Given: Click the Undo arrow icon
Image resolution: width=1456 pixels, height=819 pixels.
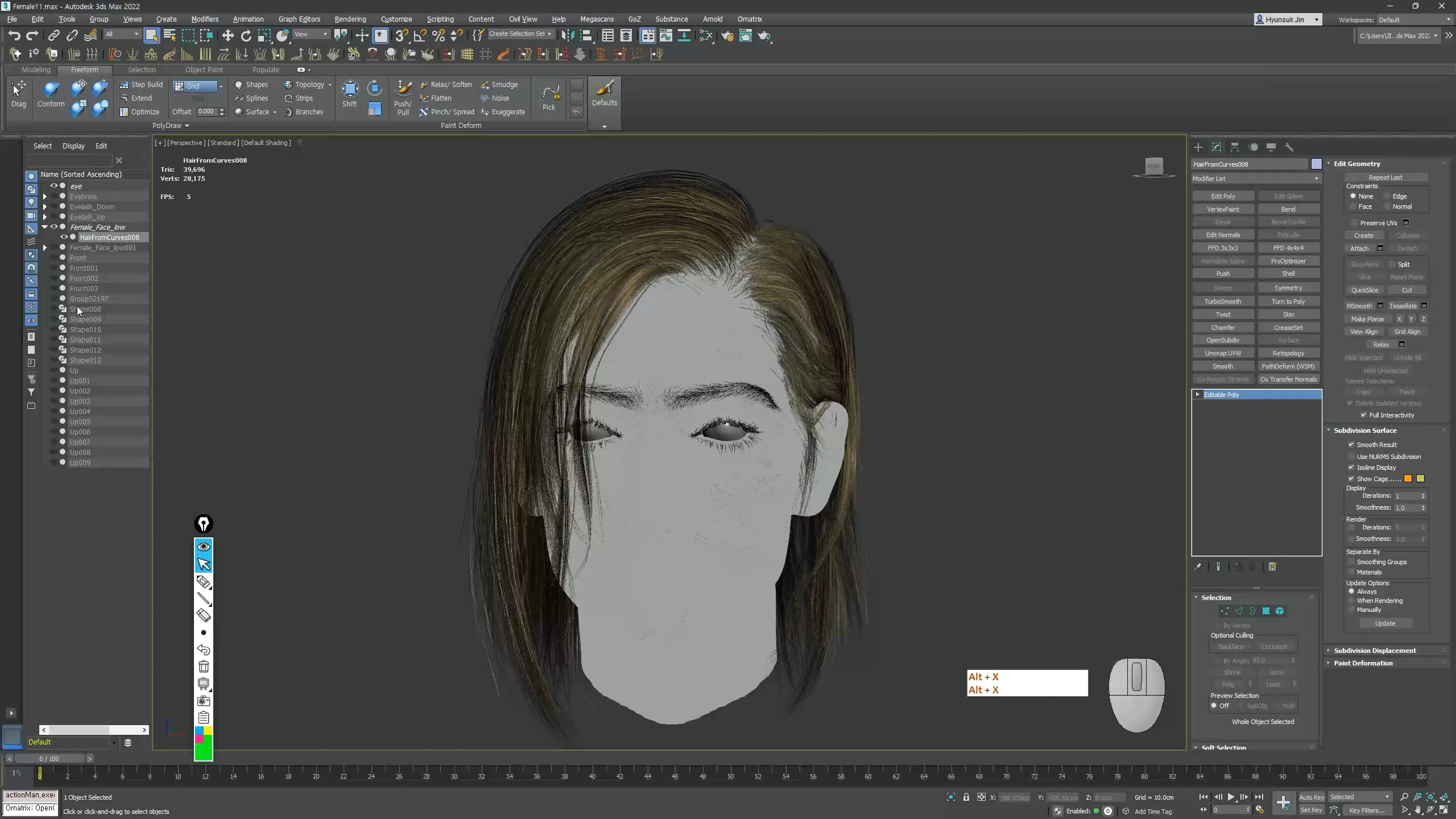Looking at the screenshot, I should click(14, 36).
